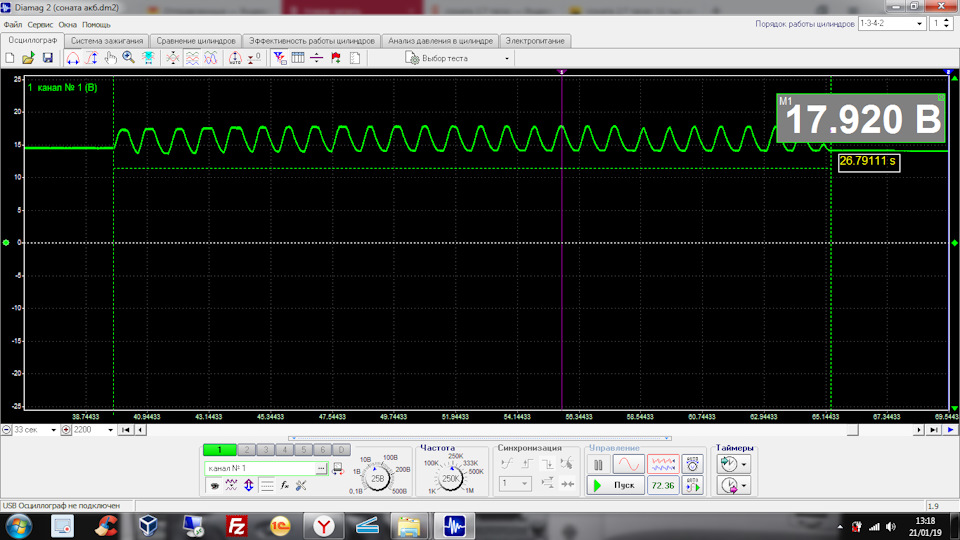The width and height of the screenshot is (960, 540).
Task: Click the fx math function icon
Action: 284,485
